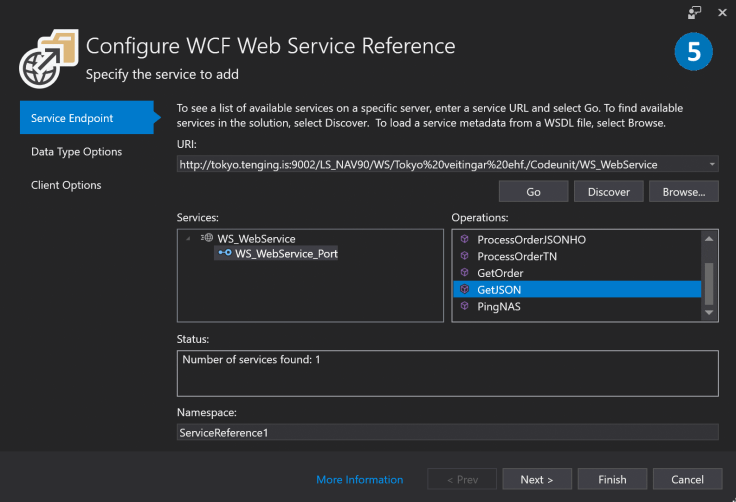Click the Namespace text field
Viewport: 736px width, 502px height.
[x=447, y=432]
